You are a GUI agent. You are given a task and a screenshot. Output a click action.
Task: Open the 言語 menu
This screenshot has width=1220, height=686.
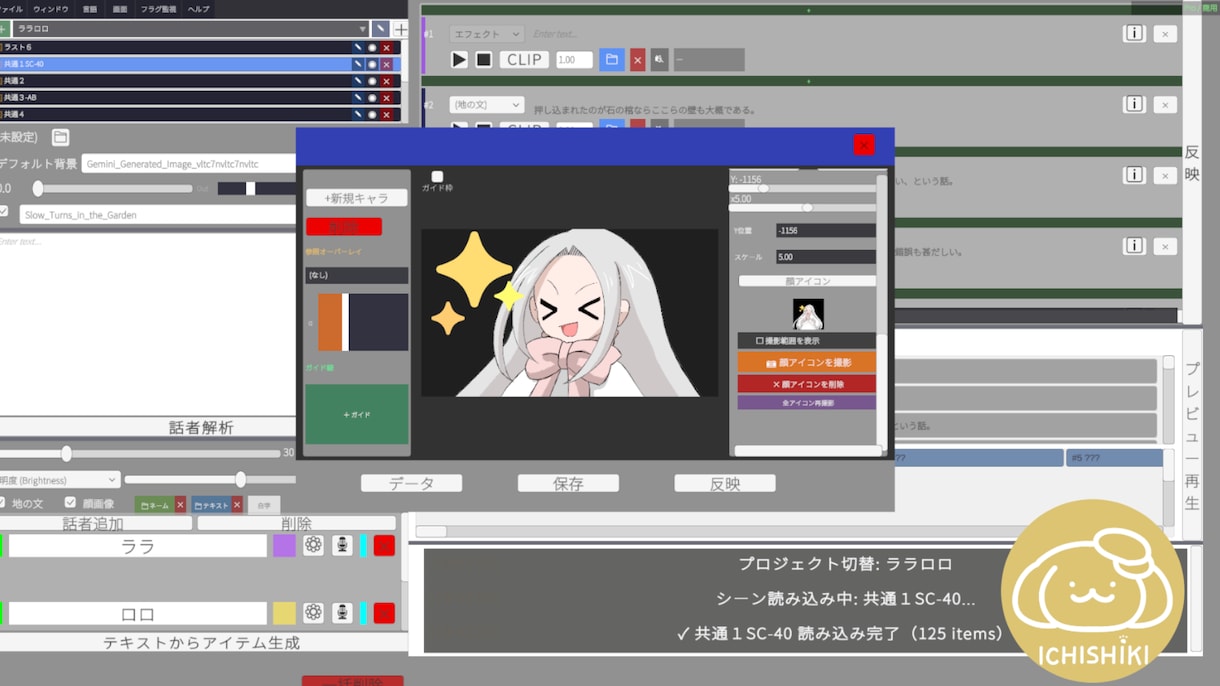pos(90,9)
